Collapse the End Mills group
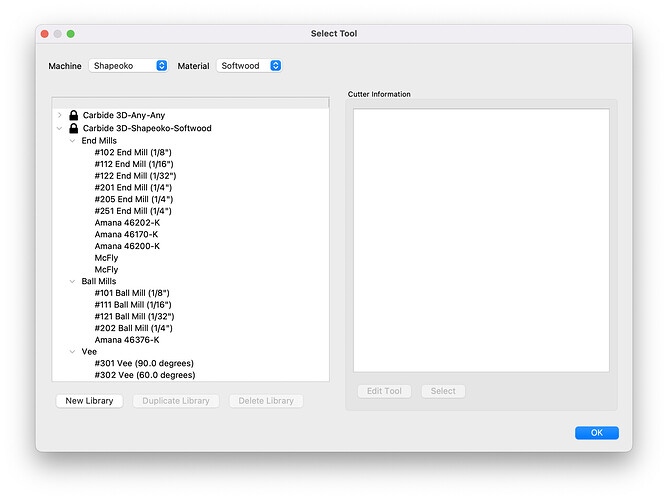669x500 pixels. 73,140
